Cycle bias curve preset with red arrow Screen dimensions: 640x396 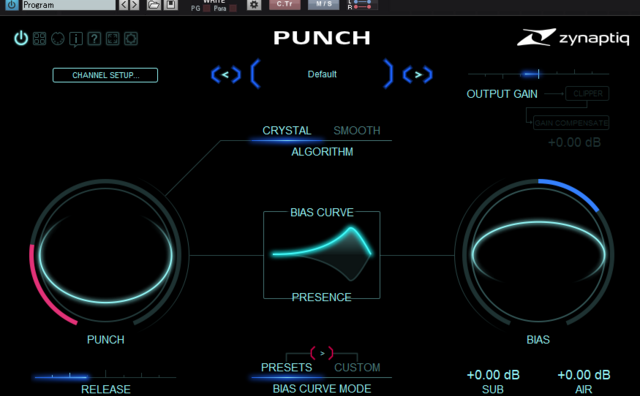pyautogui.click(x=322, y=353)
